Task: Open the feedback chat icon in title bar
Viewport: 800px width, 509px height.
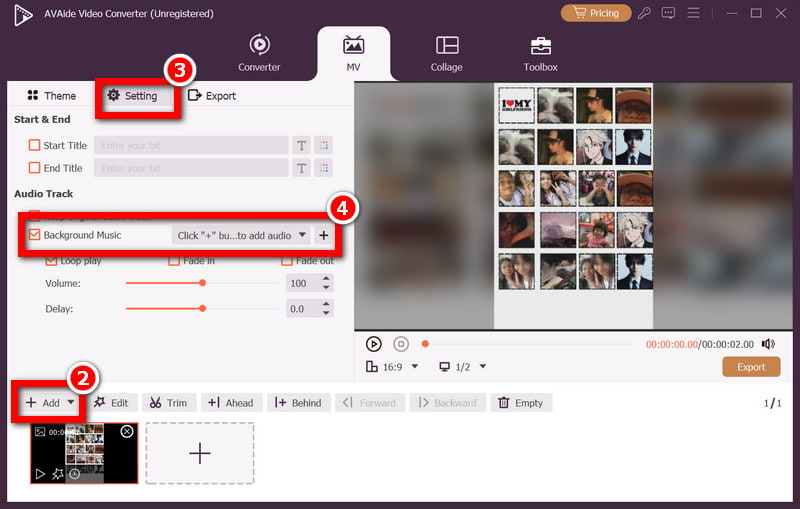Action: (x=669, y=13)
